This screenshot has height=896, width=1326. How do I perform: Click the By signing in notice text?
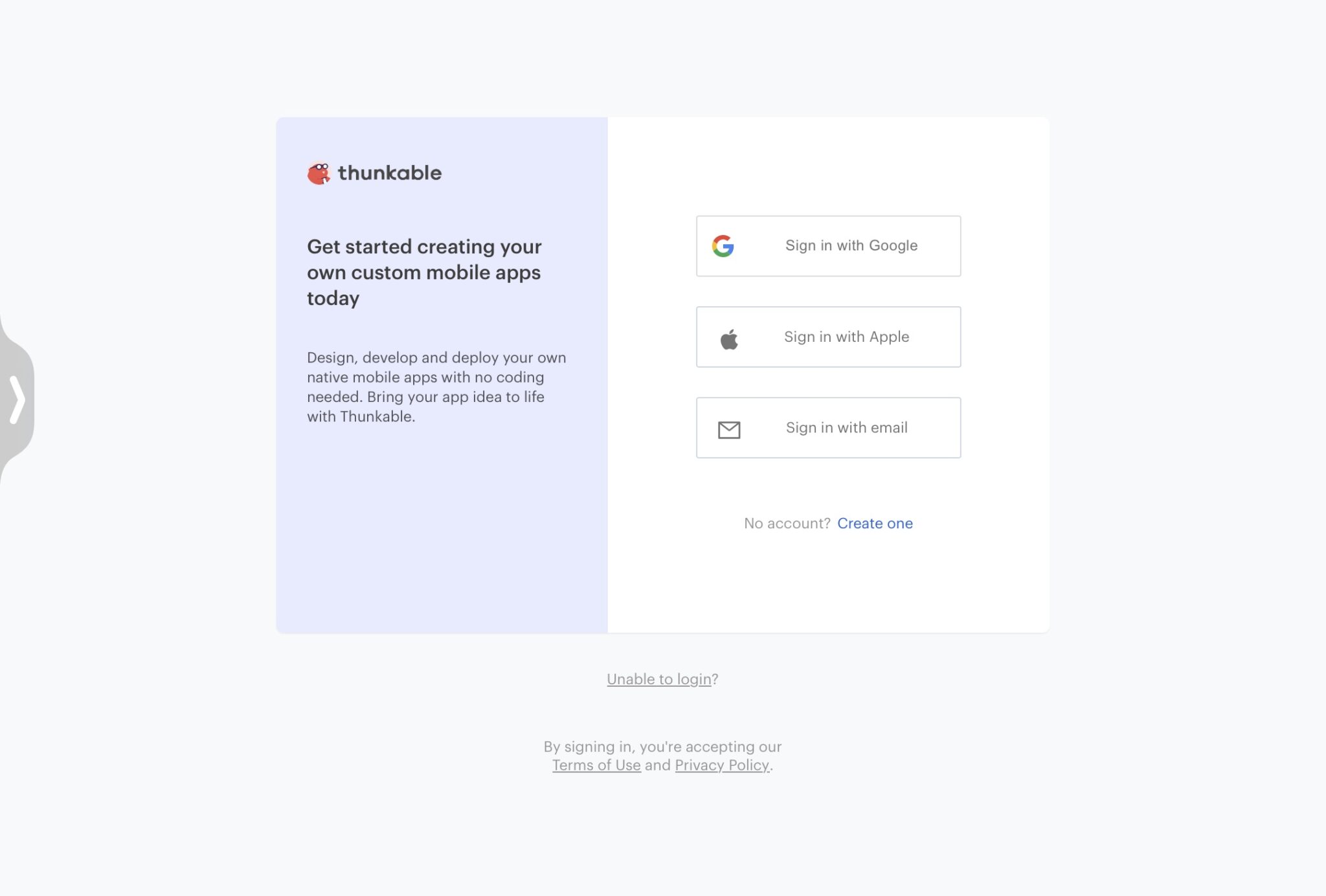(663, 746)
